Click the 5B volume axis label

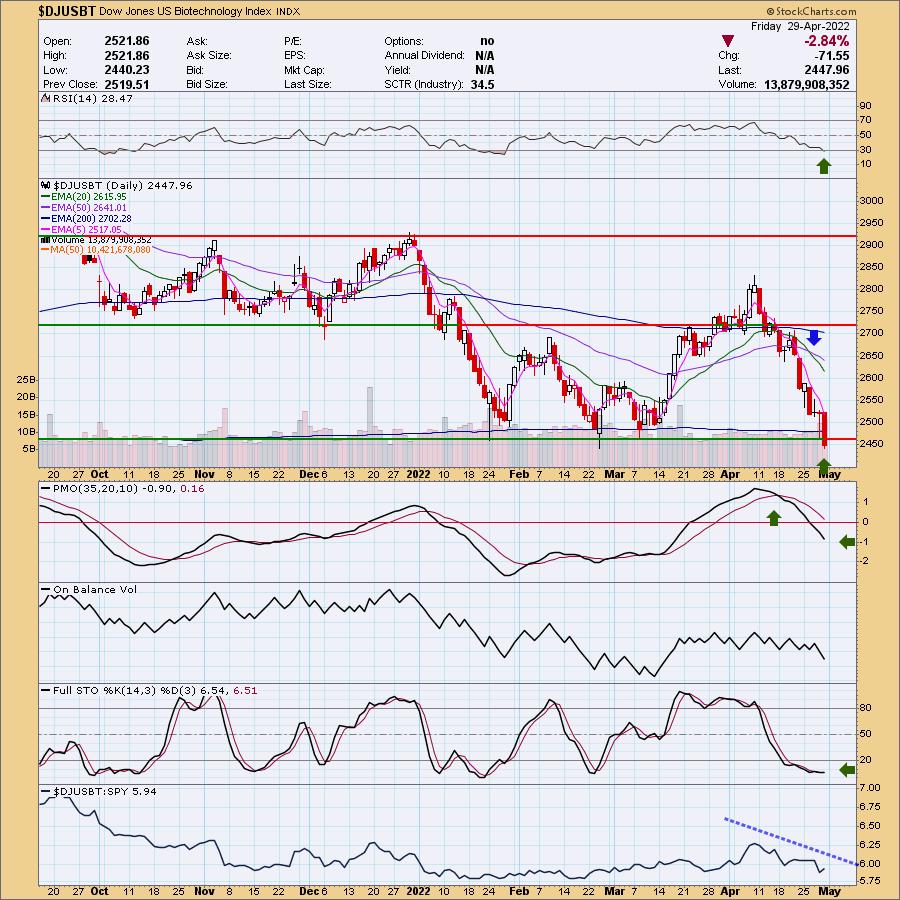click(x=29, y=448)
